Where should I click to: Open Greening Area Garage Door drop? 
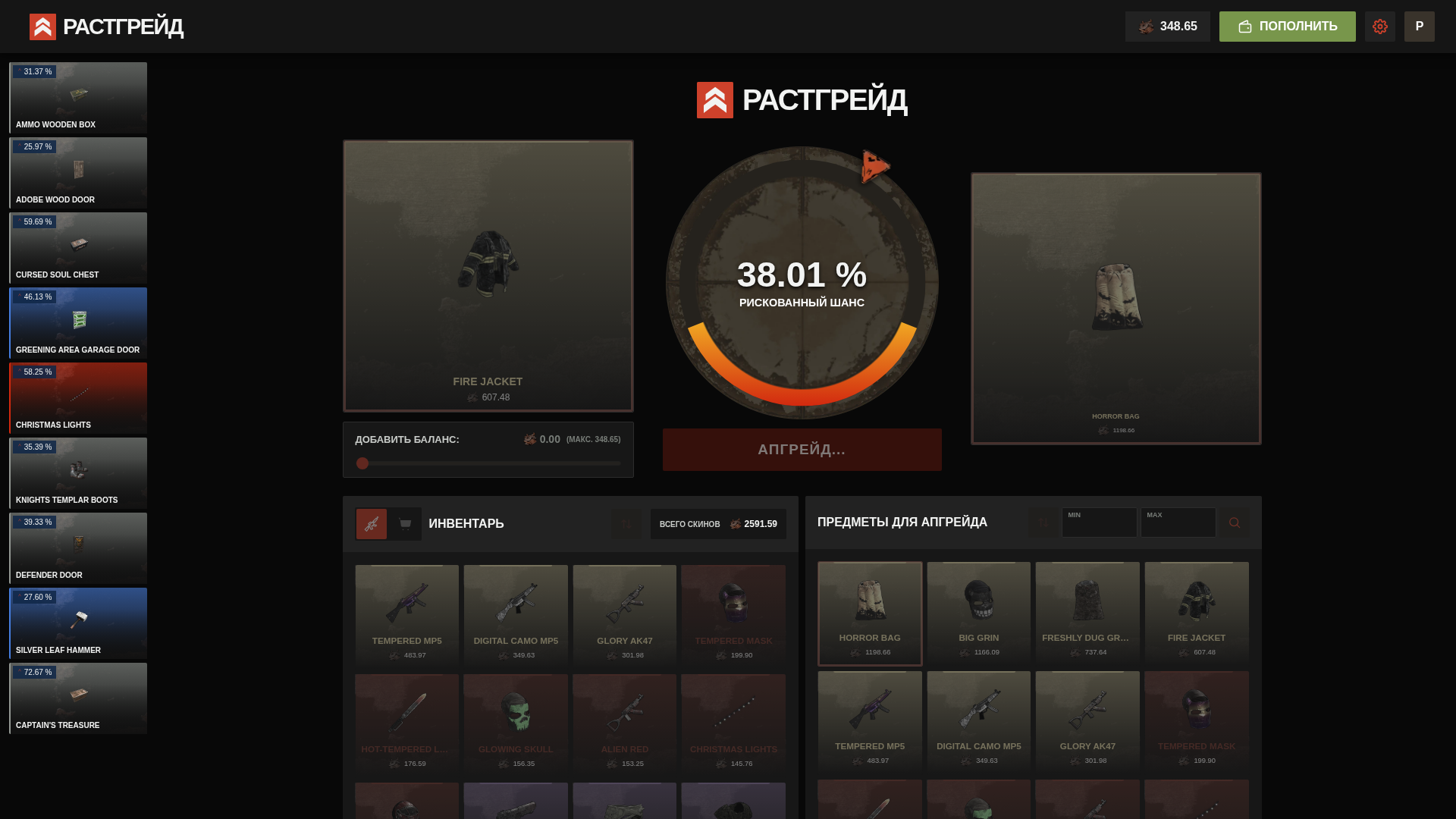[x=78, y=323]
